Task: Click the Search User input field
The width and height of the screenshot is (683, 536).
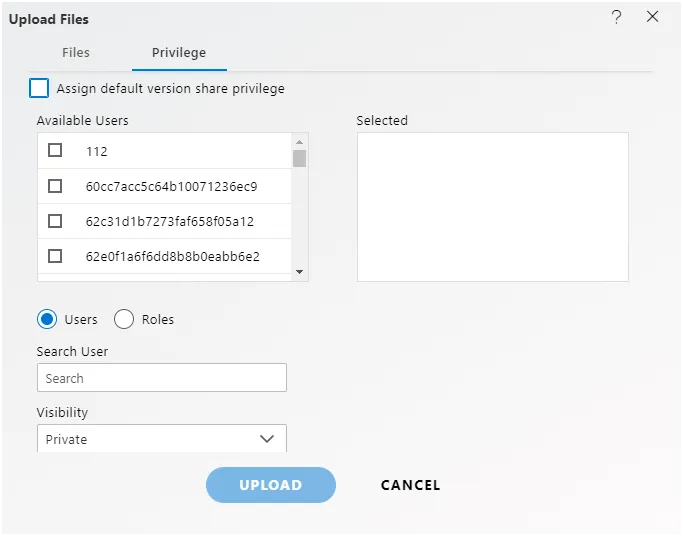Action: 162,378
